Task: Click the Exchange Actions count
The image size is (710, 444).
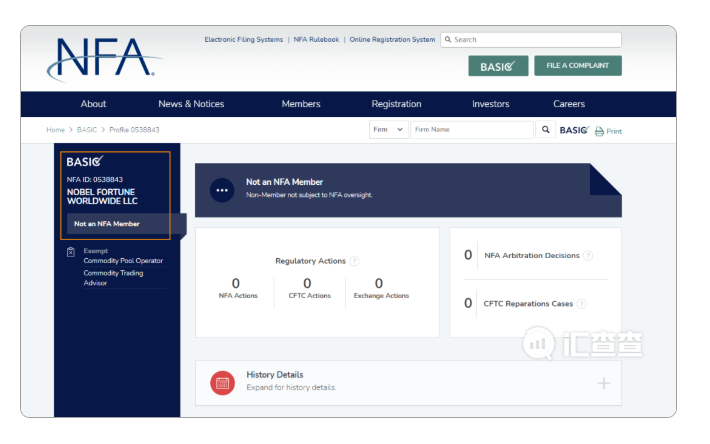Action: pyautogui.click(x=379, y=283)
